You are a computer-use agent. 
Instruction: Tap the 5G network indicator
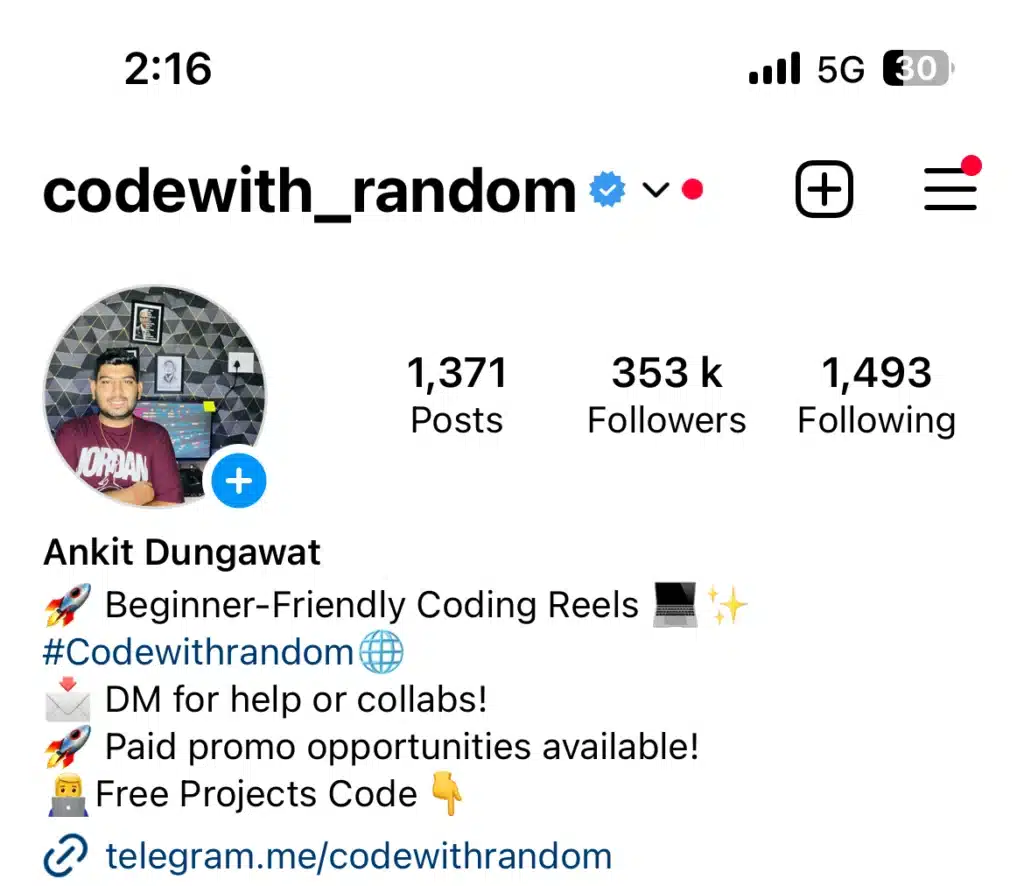pyautogui.click(x=840, y=69)
